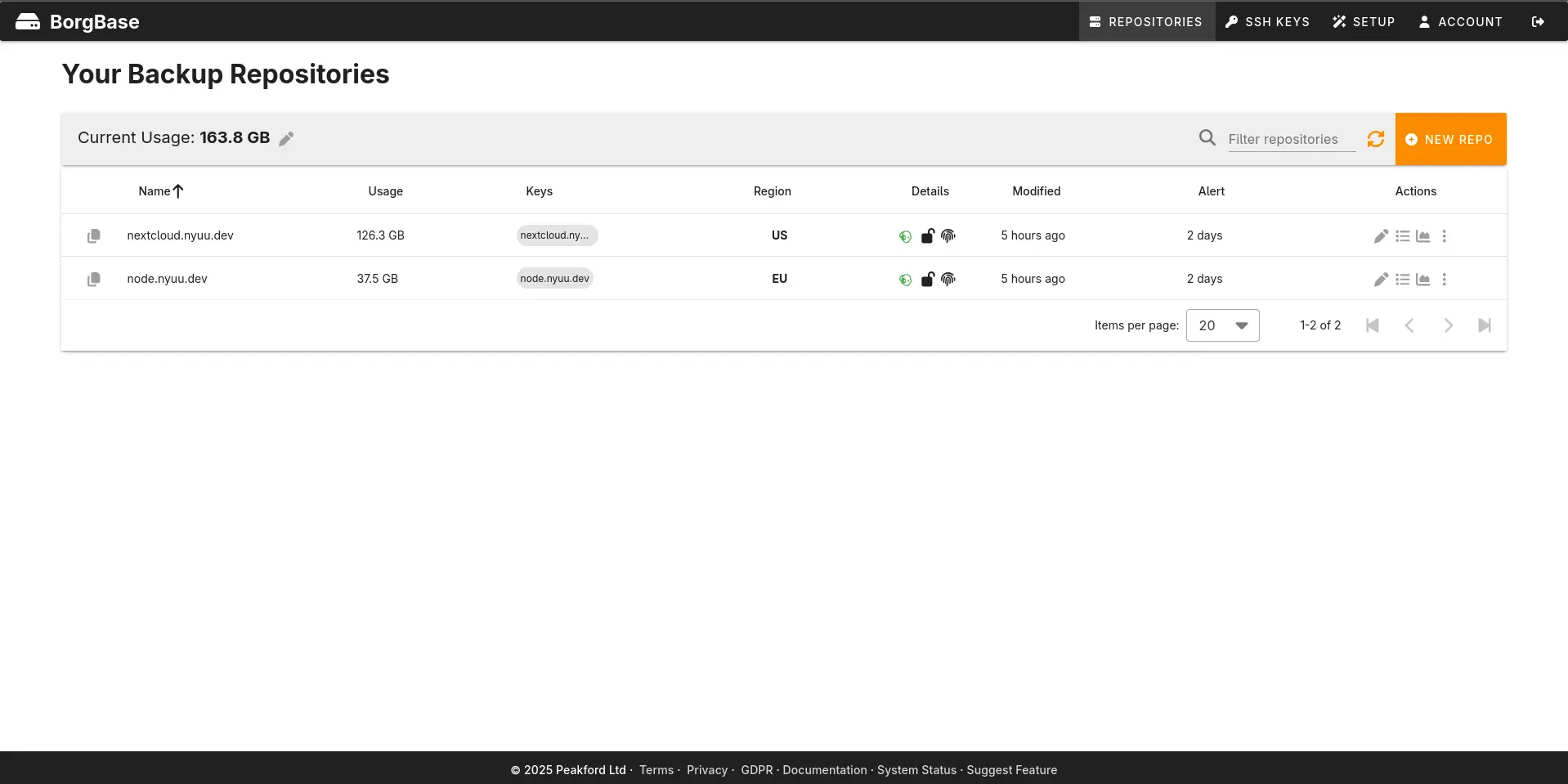Go to the Setup menu

pyautogui.click(x=1364, y=22)
